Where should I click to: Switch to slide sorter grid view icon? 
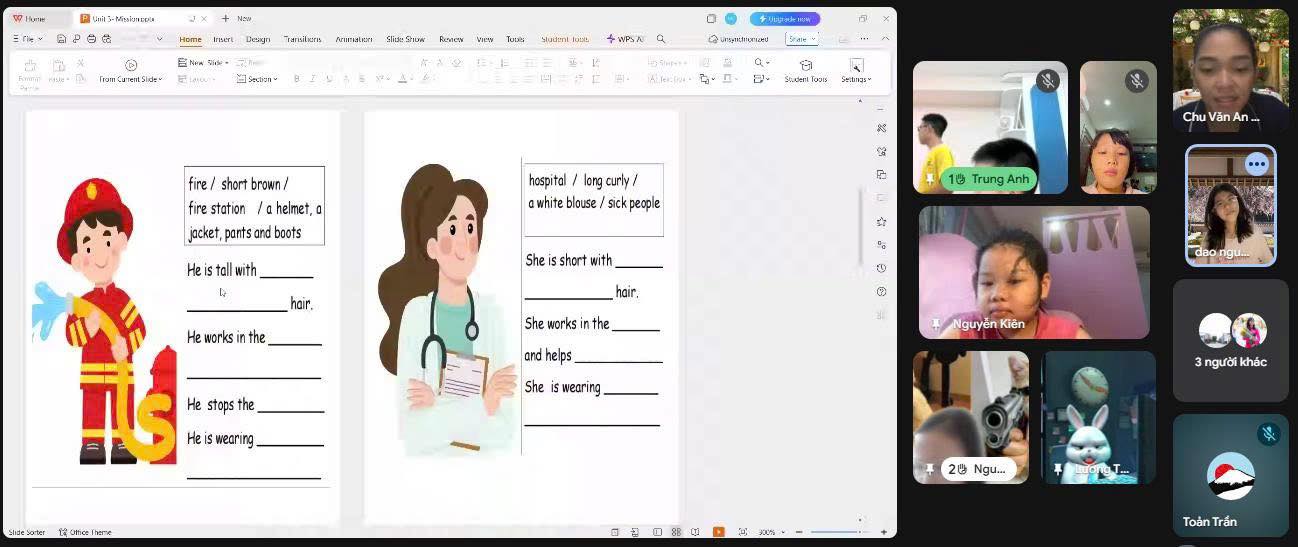coord(677,532)
